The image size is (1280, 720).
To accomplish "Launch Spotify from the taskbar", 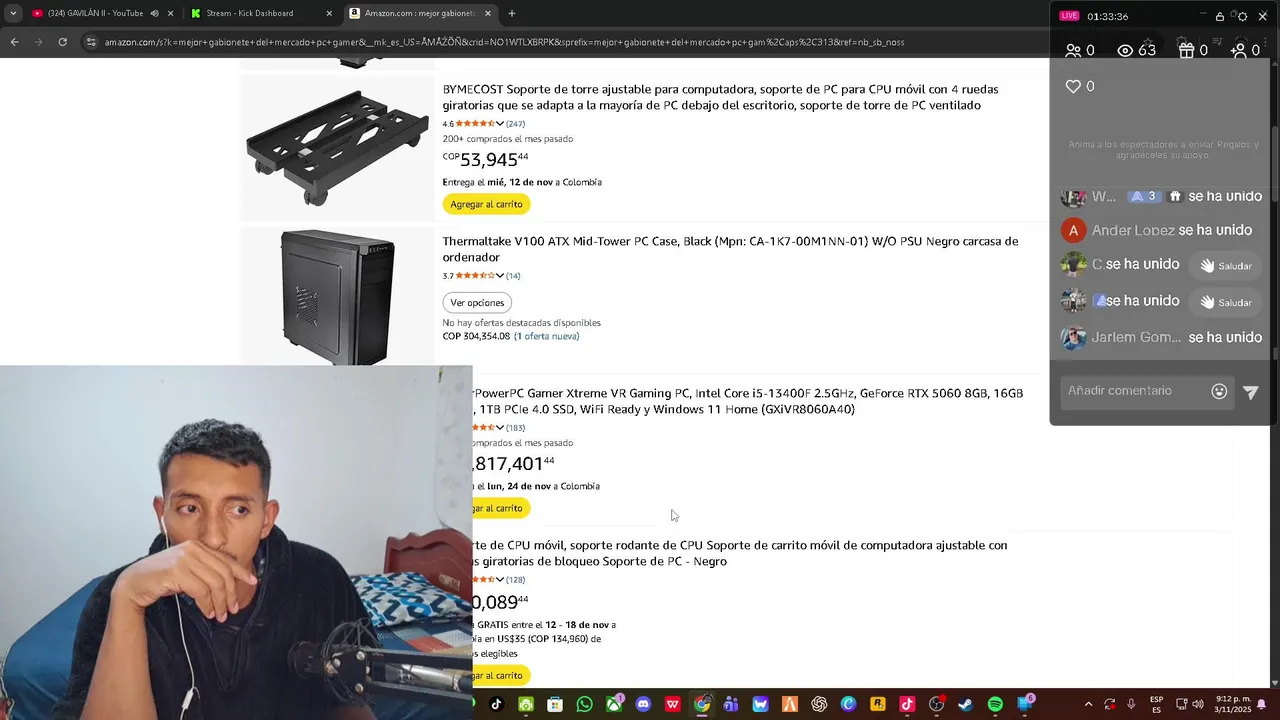I will coord(995,704).
